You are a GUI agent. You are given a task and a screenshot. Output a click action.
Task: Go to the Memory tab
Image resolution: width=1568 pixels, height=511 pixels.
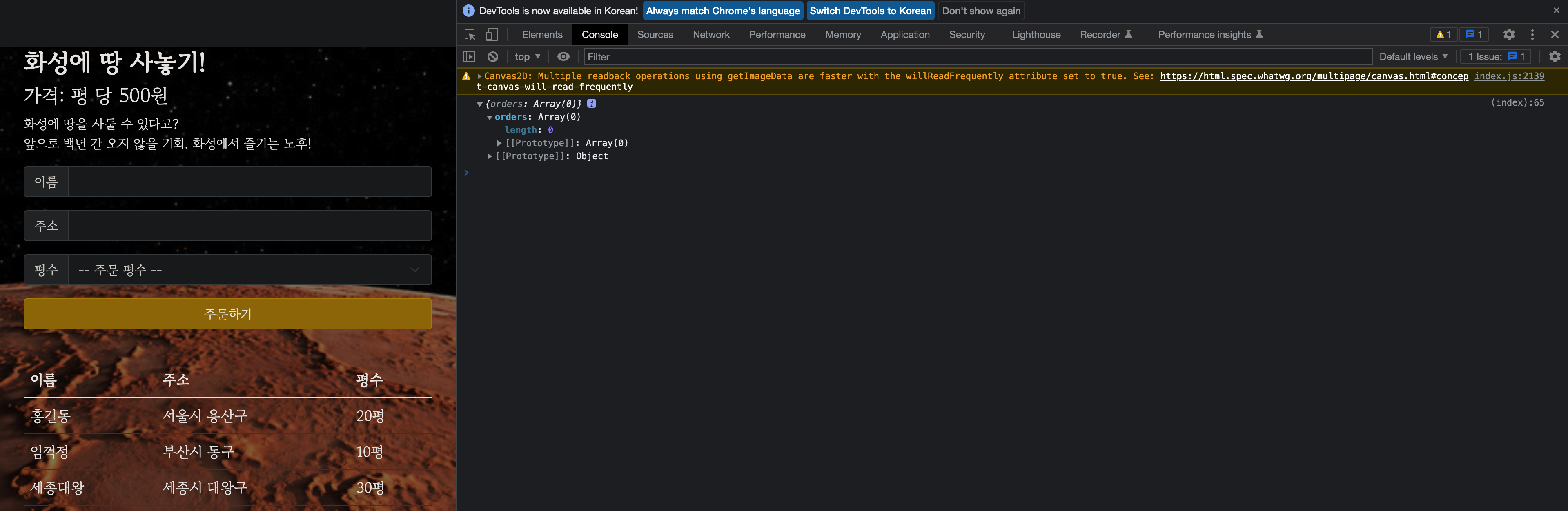tap(843, 35)
